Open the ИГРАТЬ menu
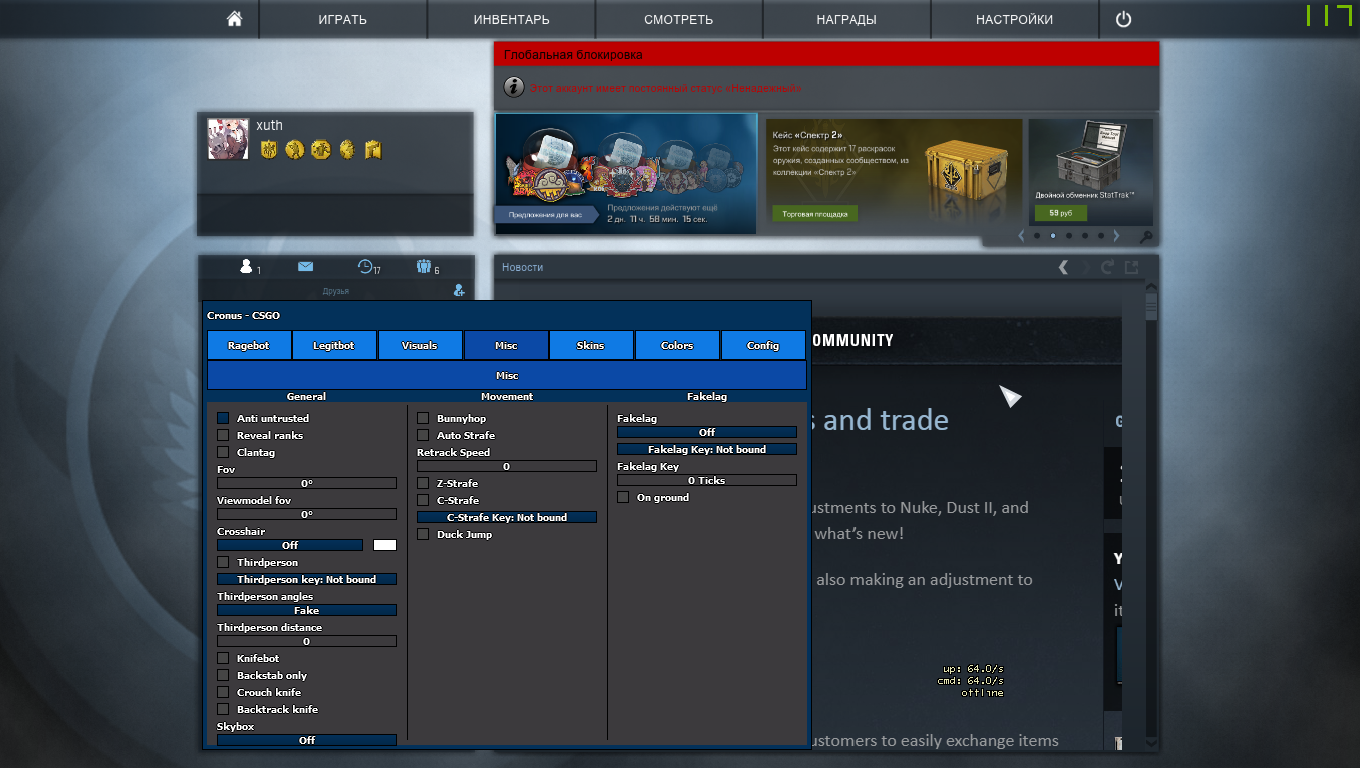 [x=343, y=19]
